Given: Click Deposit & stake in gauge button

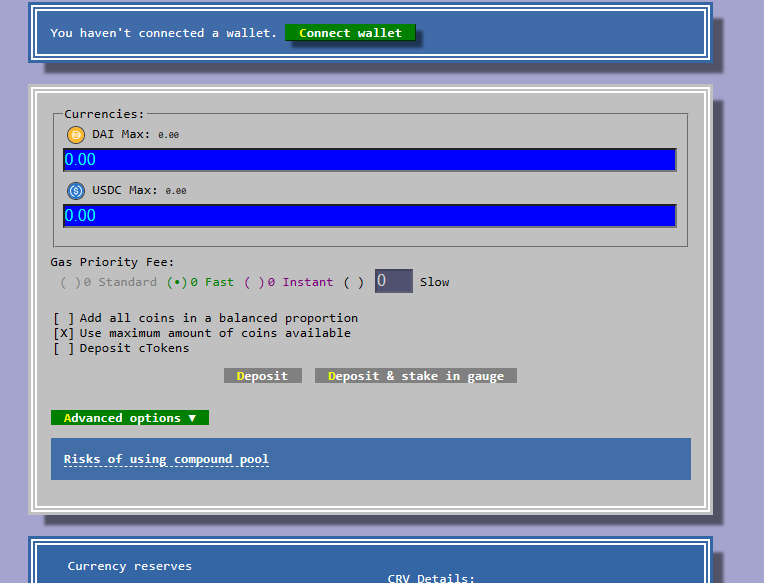Looking at the screenshot, I should (x=416, y=376).
